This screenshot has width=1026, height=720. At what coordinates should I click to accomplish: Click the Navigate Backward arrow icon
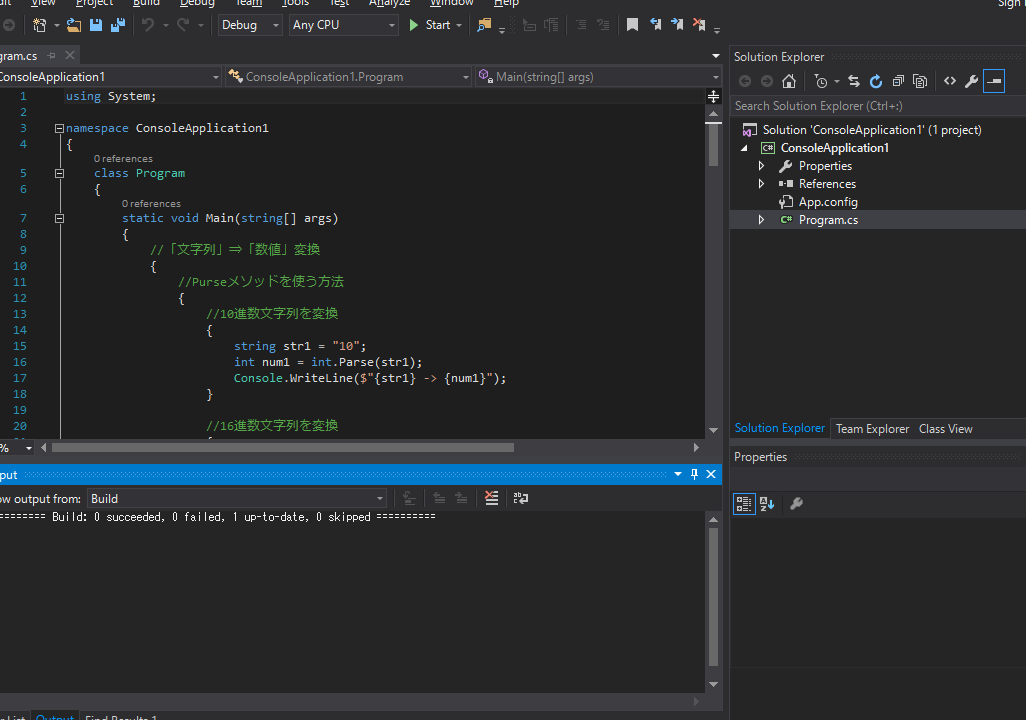tap(746, 81)
